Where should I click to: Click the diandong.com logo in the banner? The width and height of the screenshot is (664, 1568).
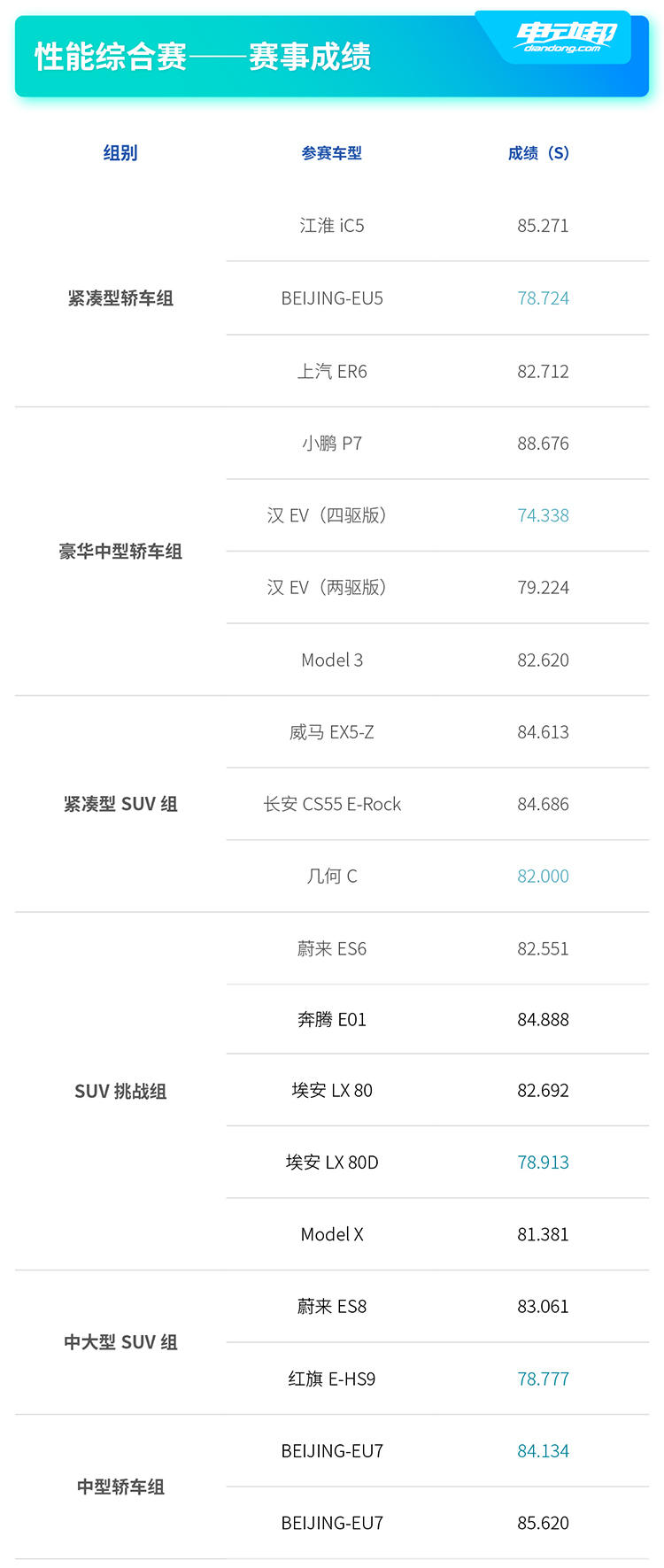565,37
